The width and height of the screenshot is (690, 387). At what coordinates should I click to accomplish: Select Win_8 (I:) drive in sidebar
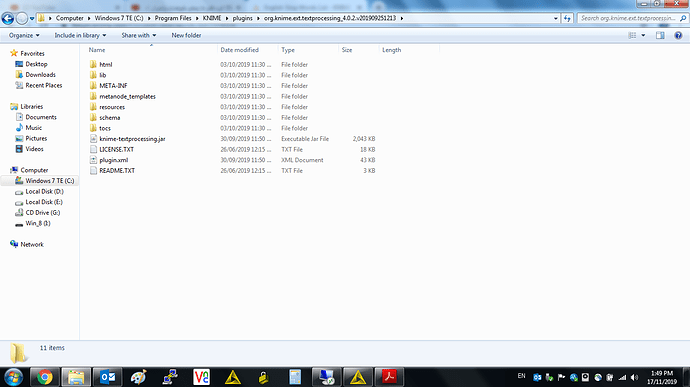38,223
